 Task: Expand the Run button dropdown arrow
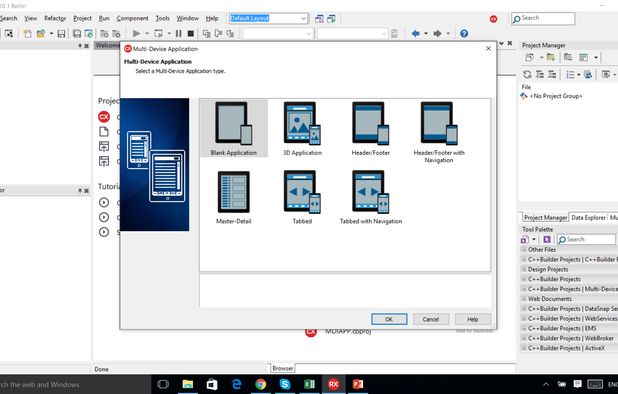pos(147,33)
